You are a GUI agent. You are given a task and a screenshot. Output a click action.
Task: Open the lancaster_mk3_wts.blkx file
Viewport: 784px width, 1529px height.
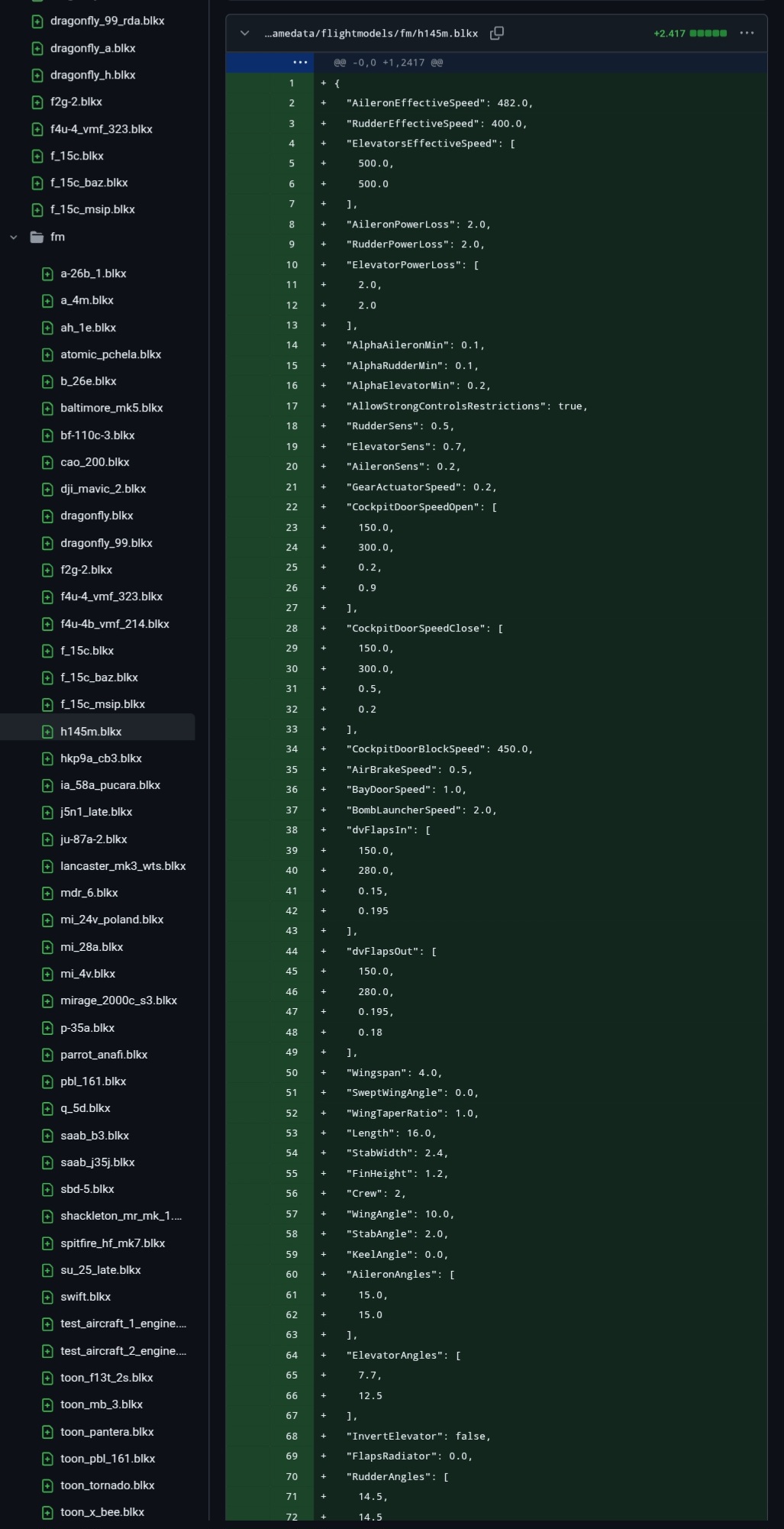click(123, 866)
